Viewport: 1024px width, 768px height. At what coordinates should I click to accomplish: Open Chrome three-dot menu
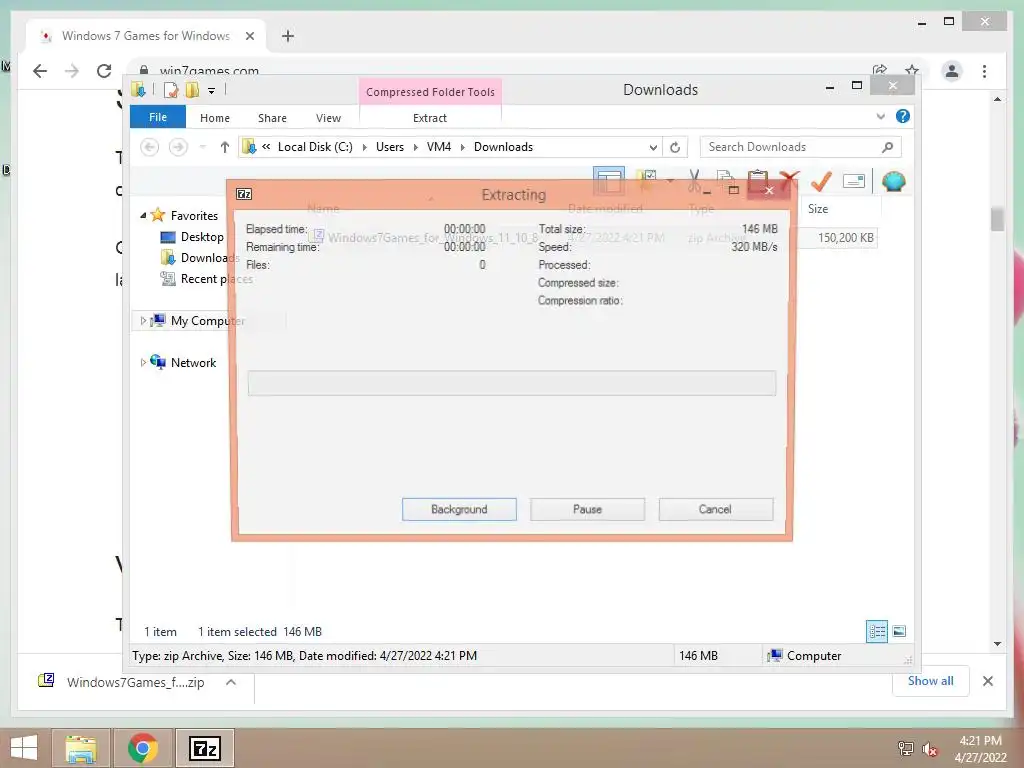pos(984,71)
